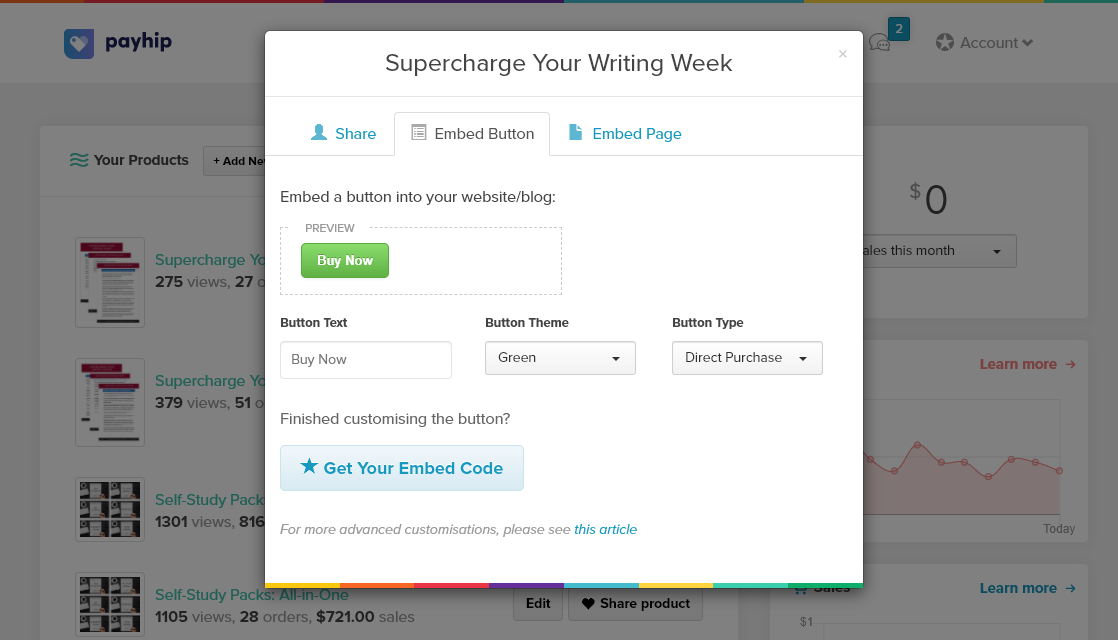Click the Account star icon
Image resolution: width=1118 pixels, height=640 pixels.
tap(945, 43)
